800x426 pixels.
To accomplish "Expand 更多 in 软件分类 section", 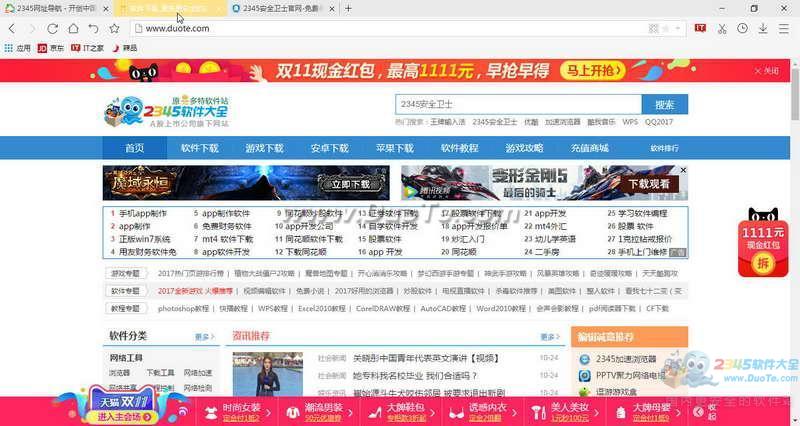I will tap(204, 337).
